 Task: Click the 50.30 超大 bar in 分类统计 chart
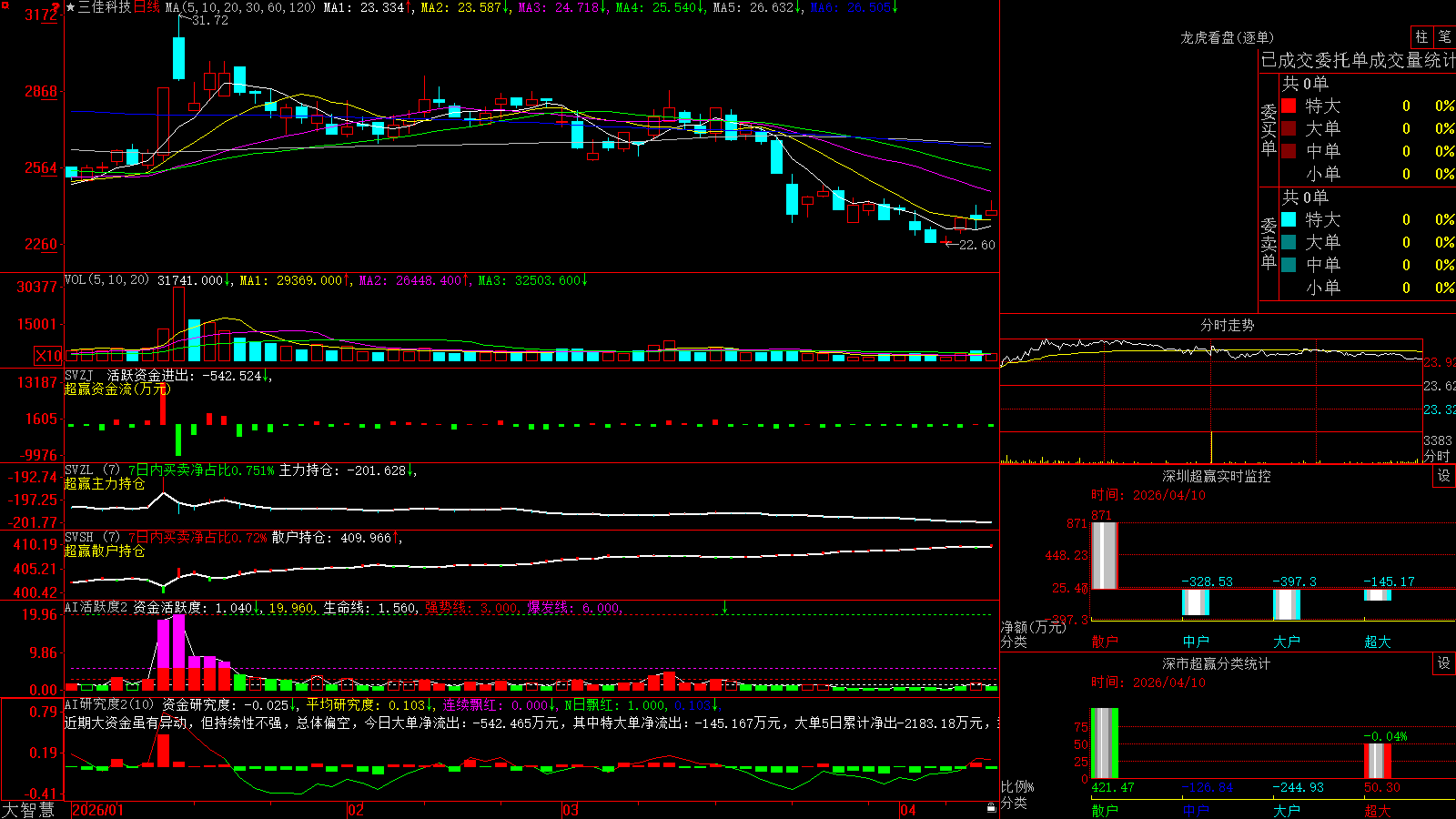tap(1378, 761)
